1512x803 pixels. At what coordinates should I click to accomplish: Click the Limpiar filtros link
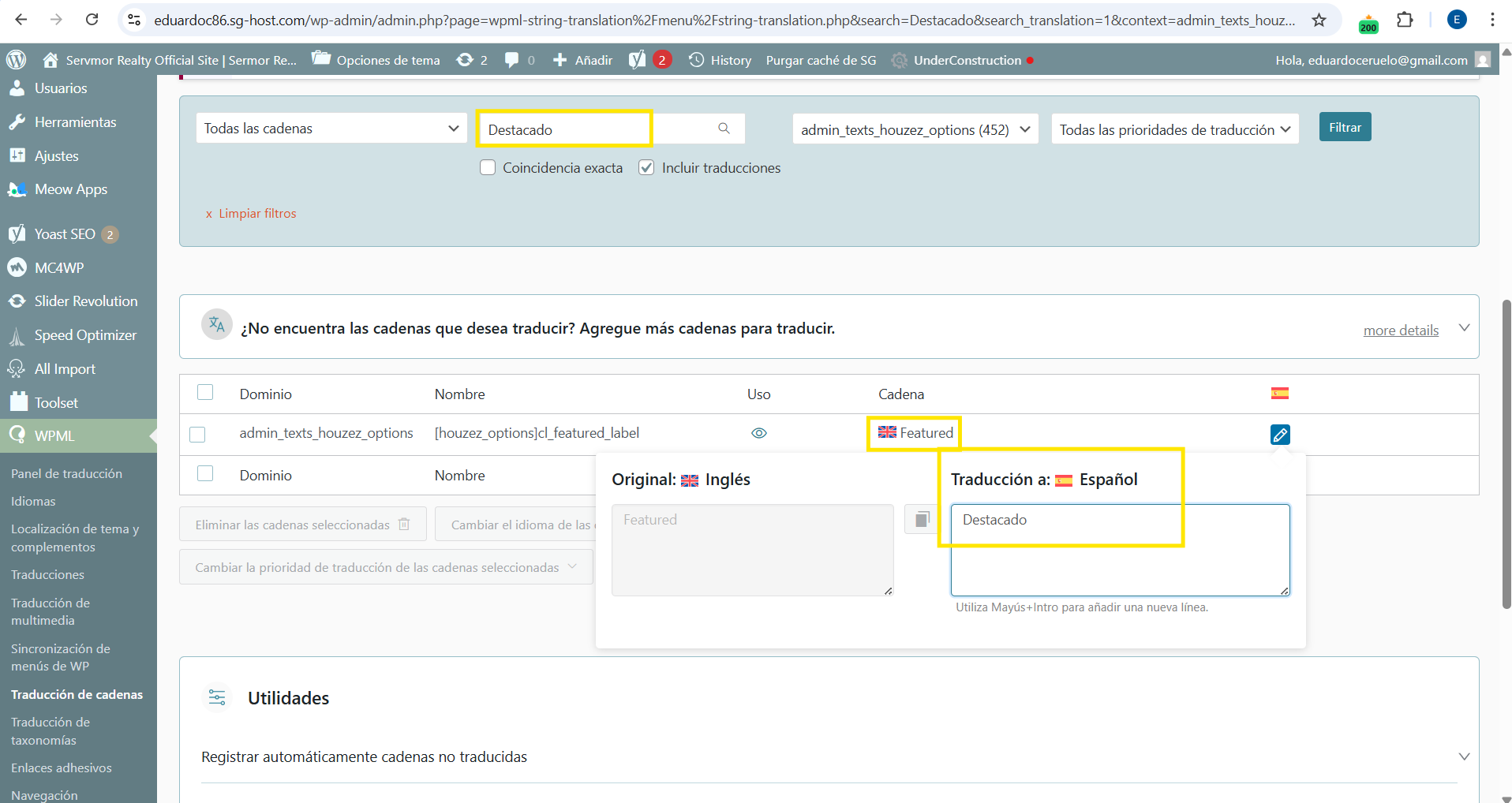coord(257,214)
